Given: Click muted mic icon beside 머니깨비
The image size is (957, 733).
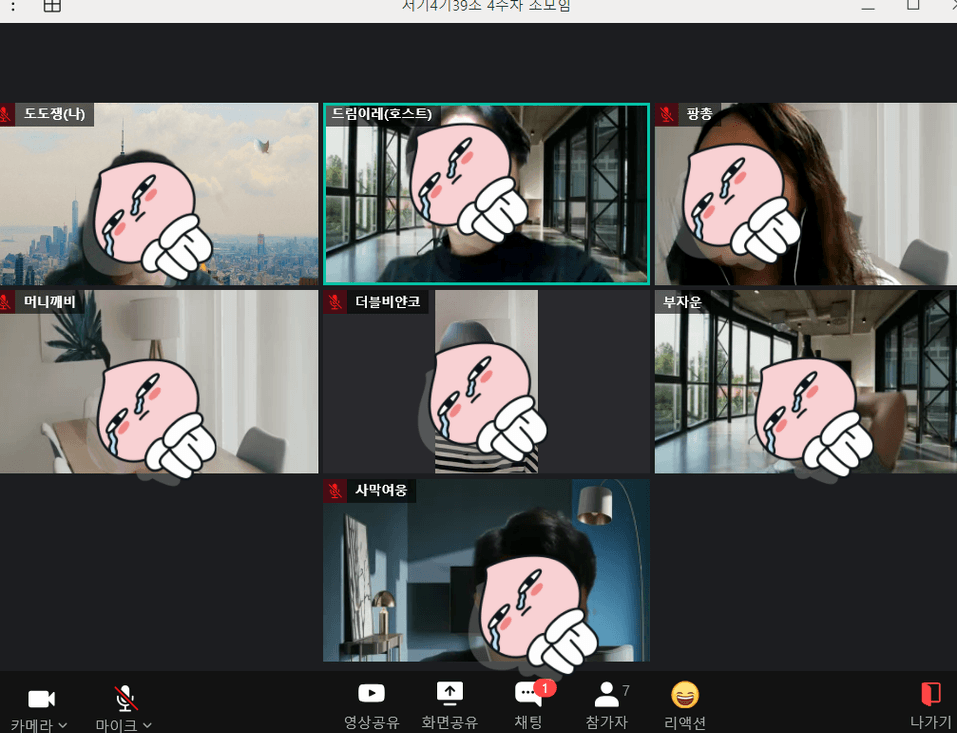Looking at the screenshot, I should [x=6, y=302].
